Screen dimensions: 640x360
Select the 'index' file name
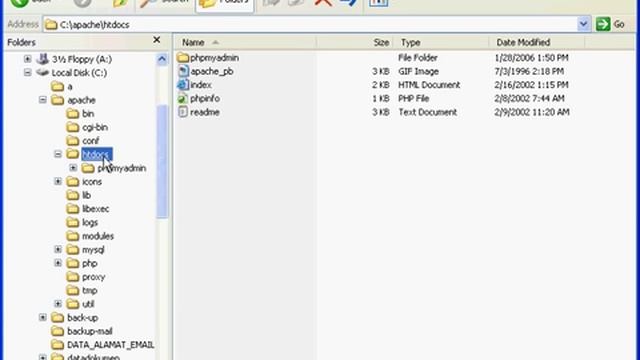click(201, 85)
